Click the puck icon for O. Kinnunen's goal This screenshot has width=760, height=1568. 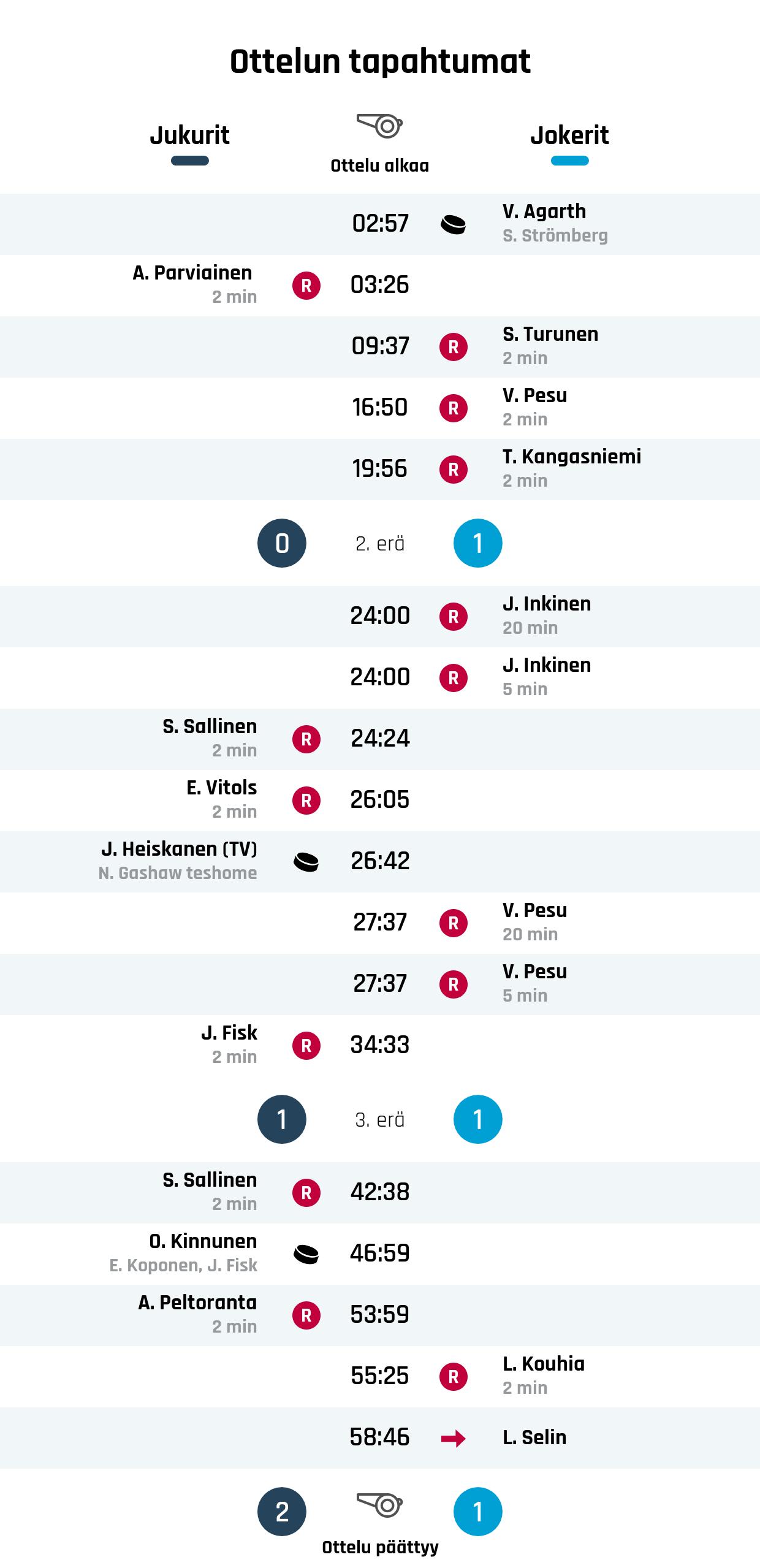tap(306, 1254)
